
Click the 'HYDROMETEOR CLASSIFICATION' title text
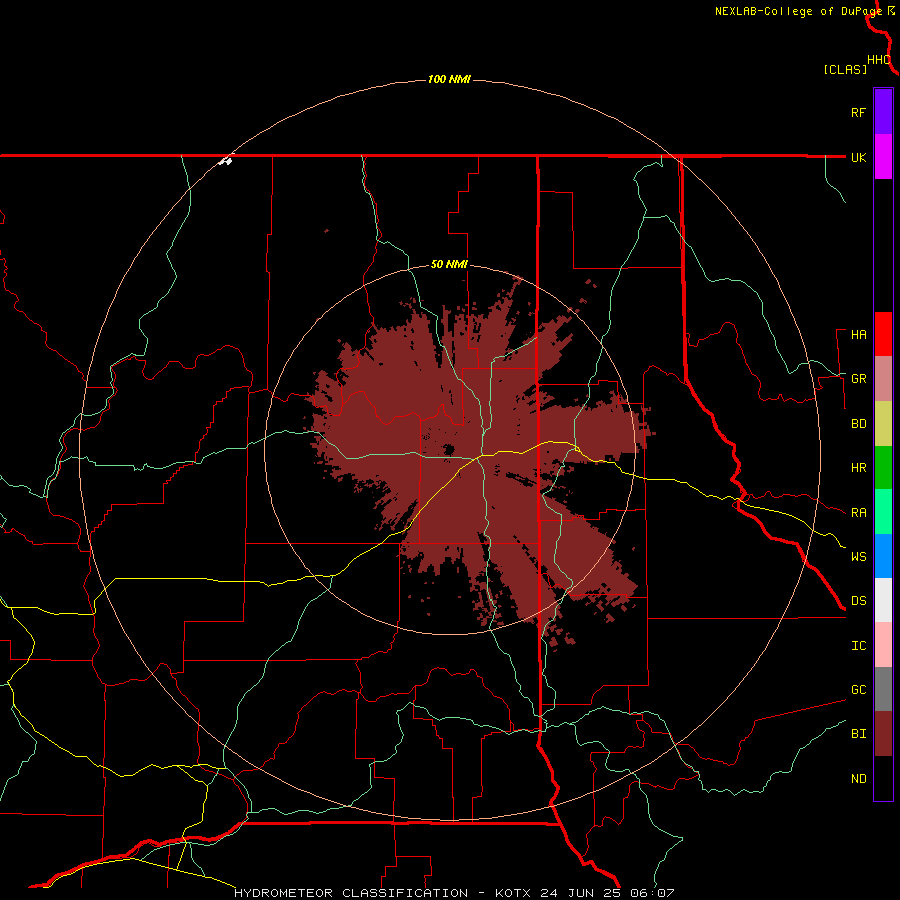pyautogui.click(x=351, y=893)
